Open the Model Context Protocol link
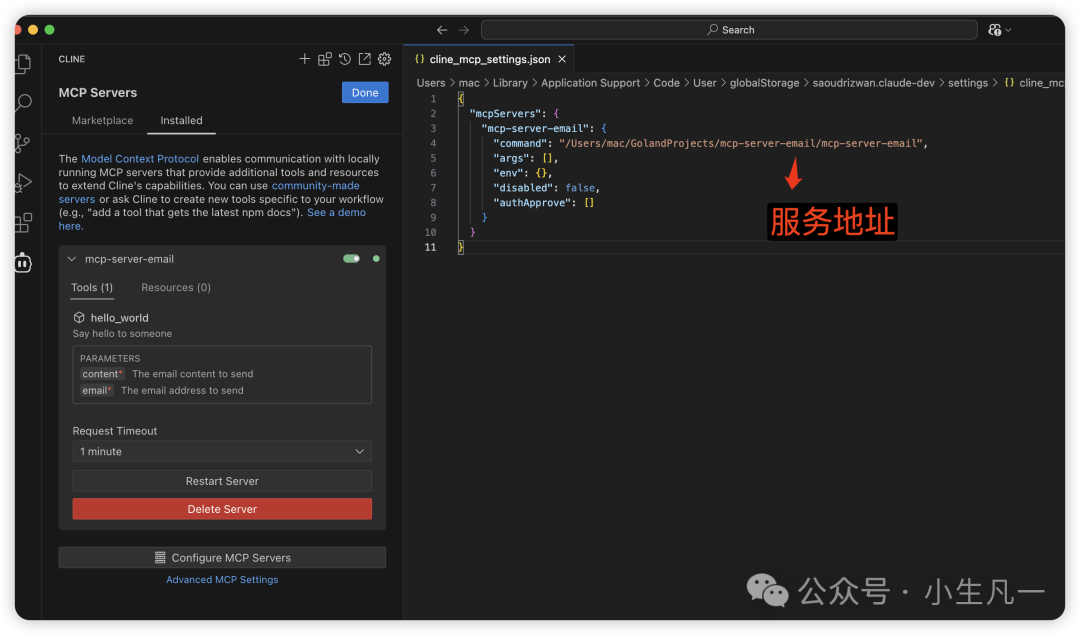This screenshot has height=635, width=1080. click(x=140, y=158)
